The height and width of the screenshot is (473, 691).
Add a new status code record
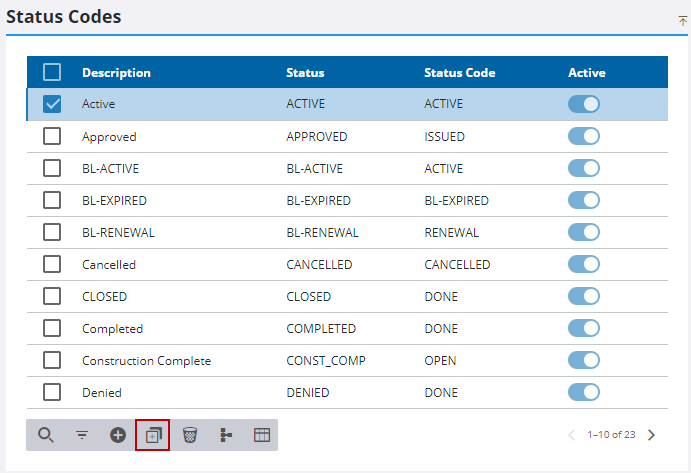click(x=118, y=435)
